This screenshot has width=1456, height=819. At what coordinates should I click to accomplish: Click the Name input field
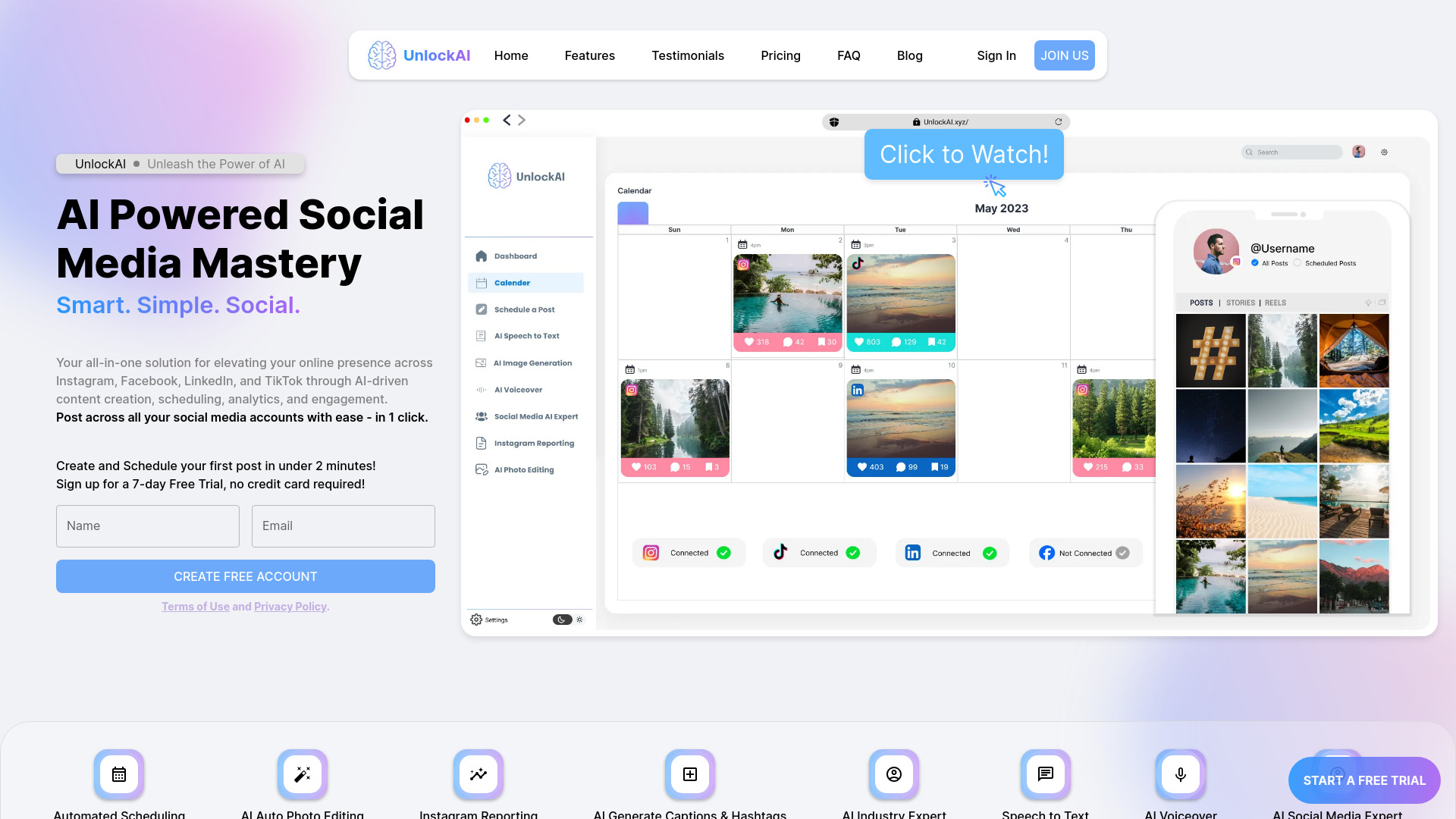(x=147, y=525)
